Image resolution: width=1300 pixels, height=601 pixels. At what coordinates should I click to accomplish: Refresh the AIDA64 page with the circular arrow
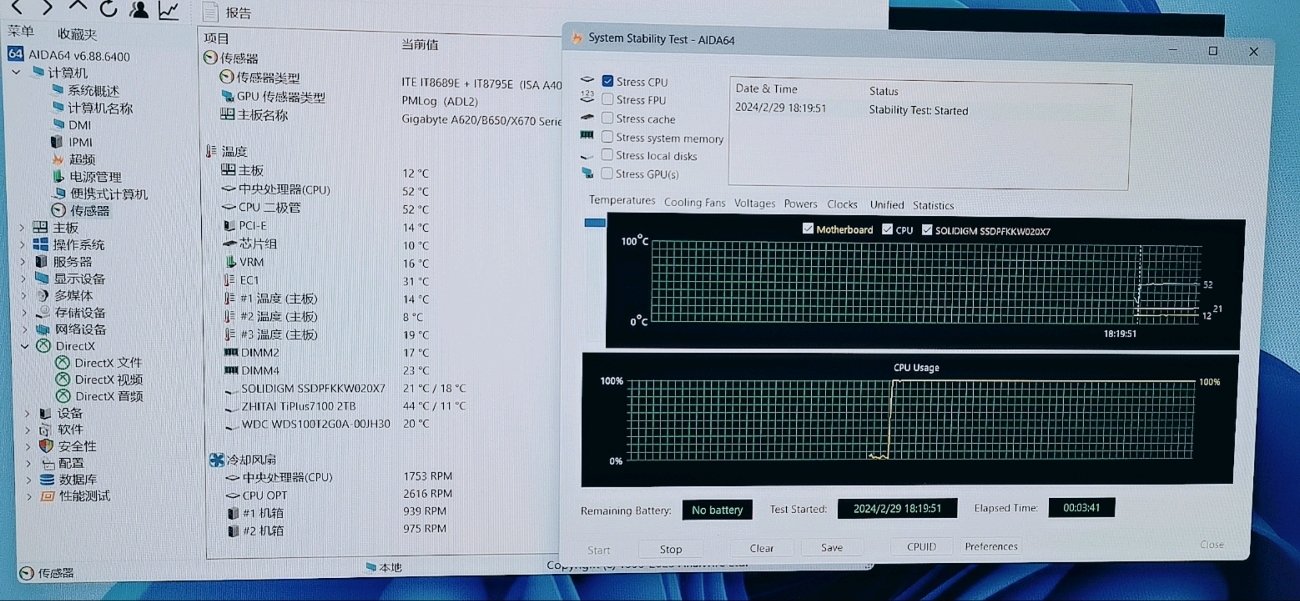click(x=108, y=9)
